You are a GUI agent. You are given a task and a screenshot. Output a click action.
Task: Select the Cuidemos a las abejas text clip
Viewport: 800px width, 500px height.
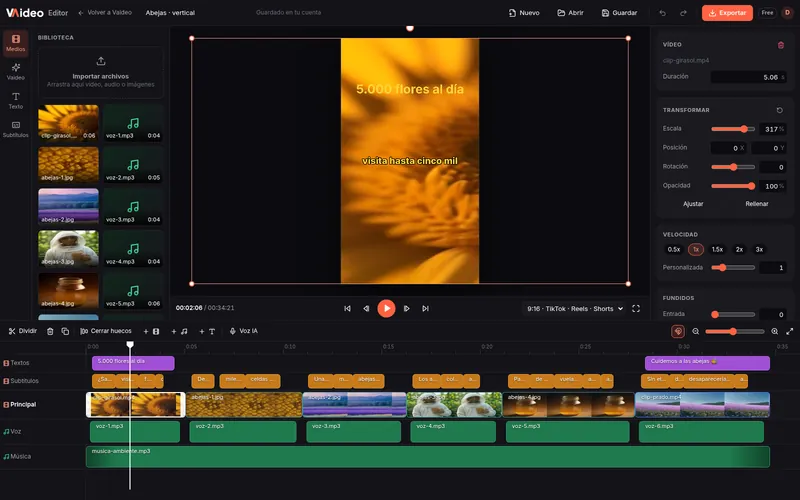pos(707,363)
